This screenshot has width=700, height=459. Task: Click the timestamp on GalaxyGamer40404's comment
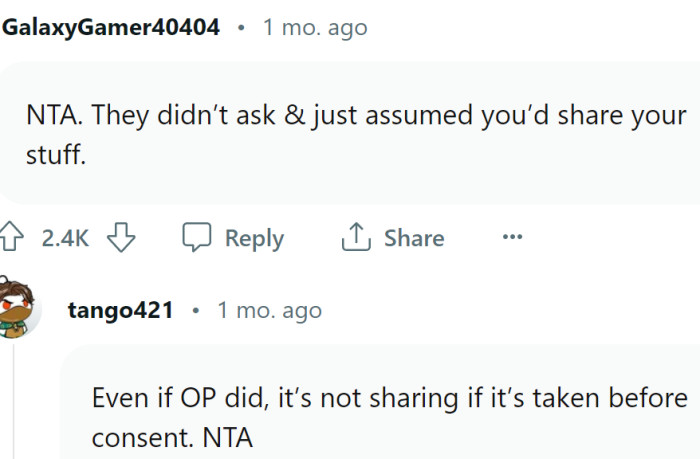click(x=315, y=27)
